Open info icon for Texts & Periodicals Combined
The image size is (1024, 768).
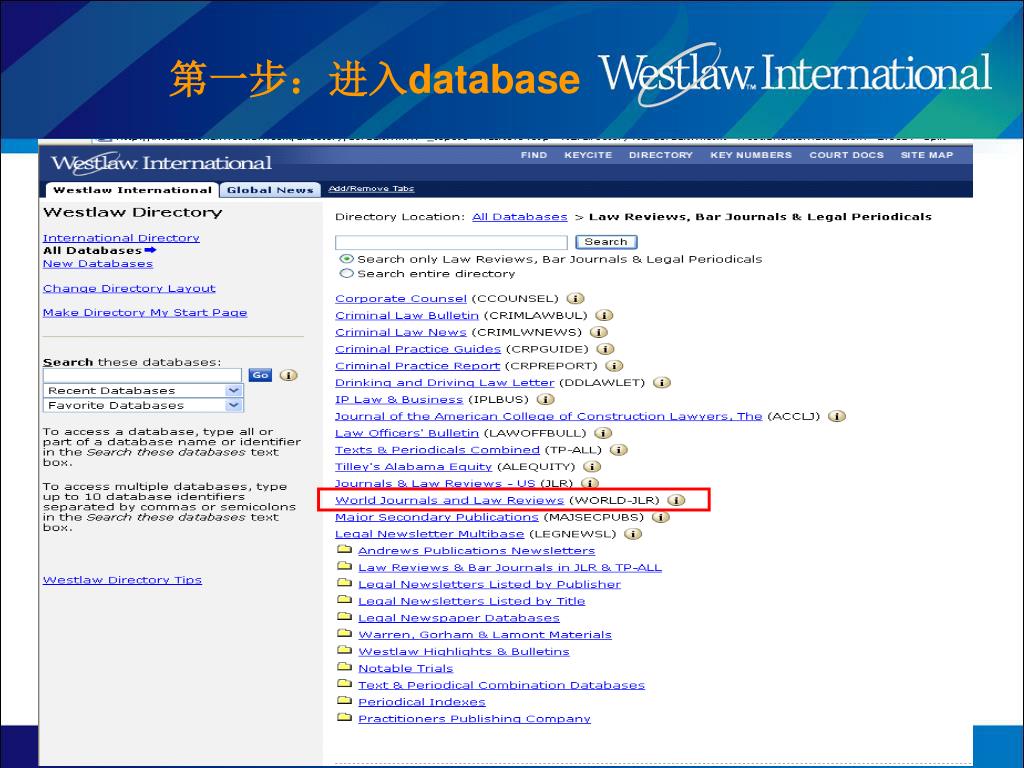click(618, 450)
